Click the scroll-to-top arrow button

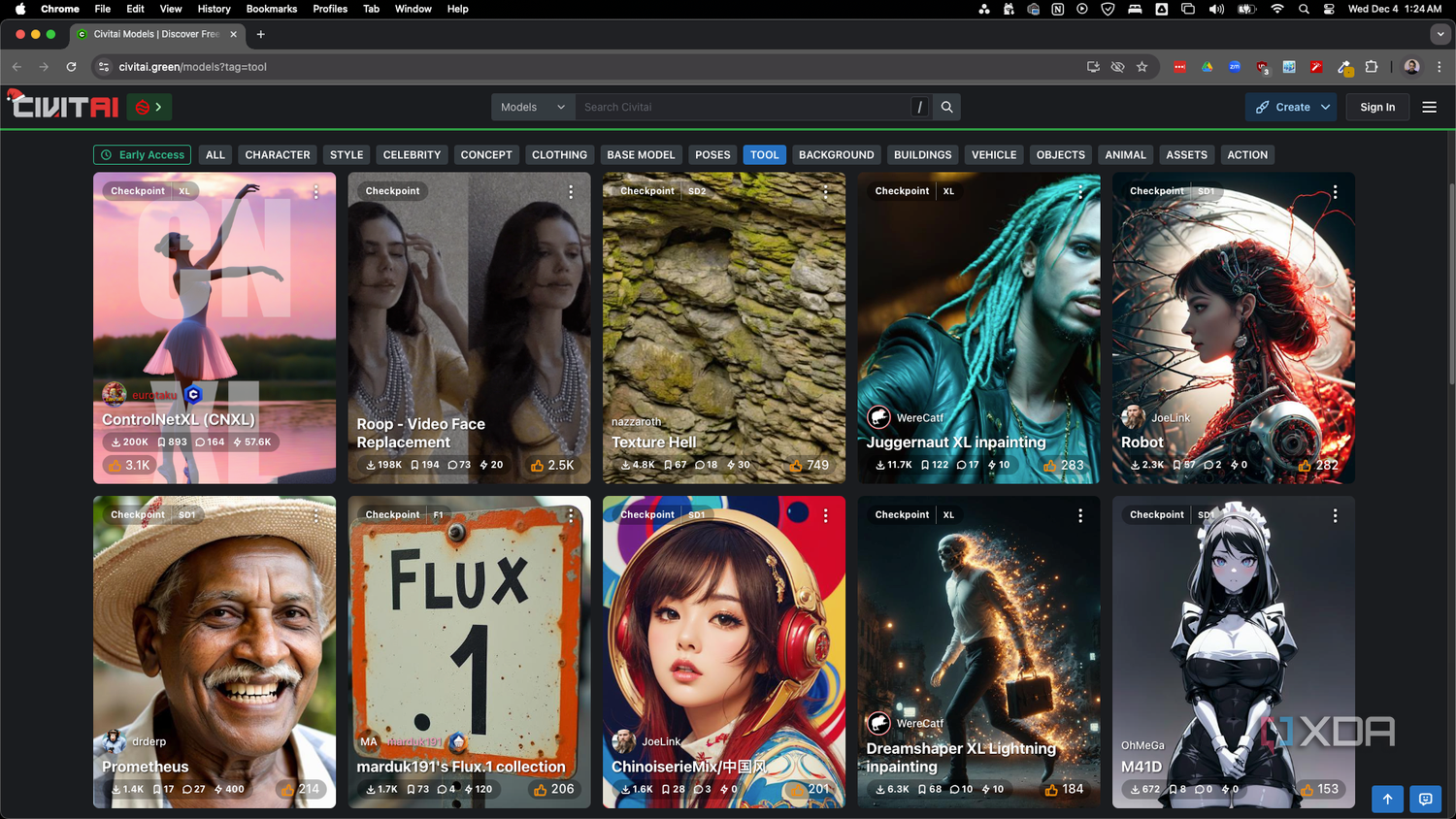click(1387, 799)
